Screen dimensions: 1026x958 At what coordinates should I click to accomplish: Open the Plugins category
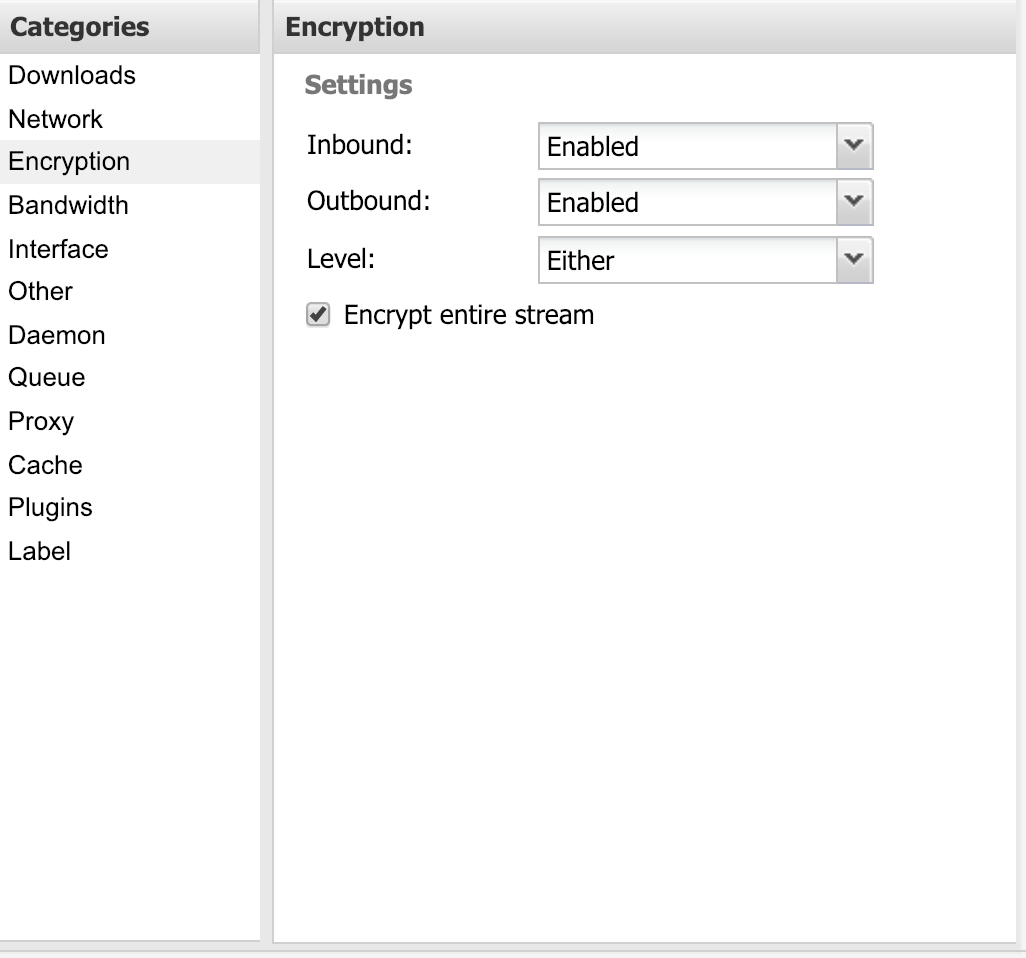click(x=50, y=508)
